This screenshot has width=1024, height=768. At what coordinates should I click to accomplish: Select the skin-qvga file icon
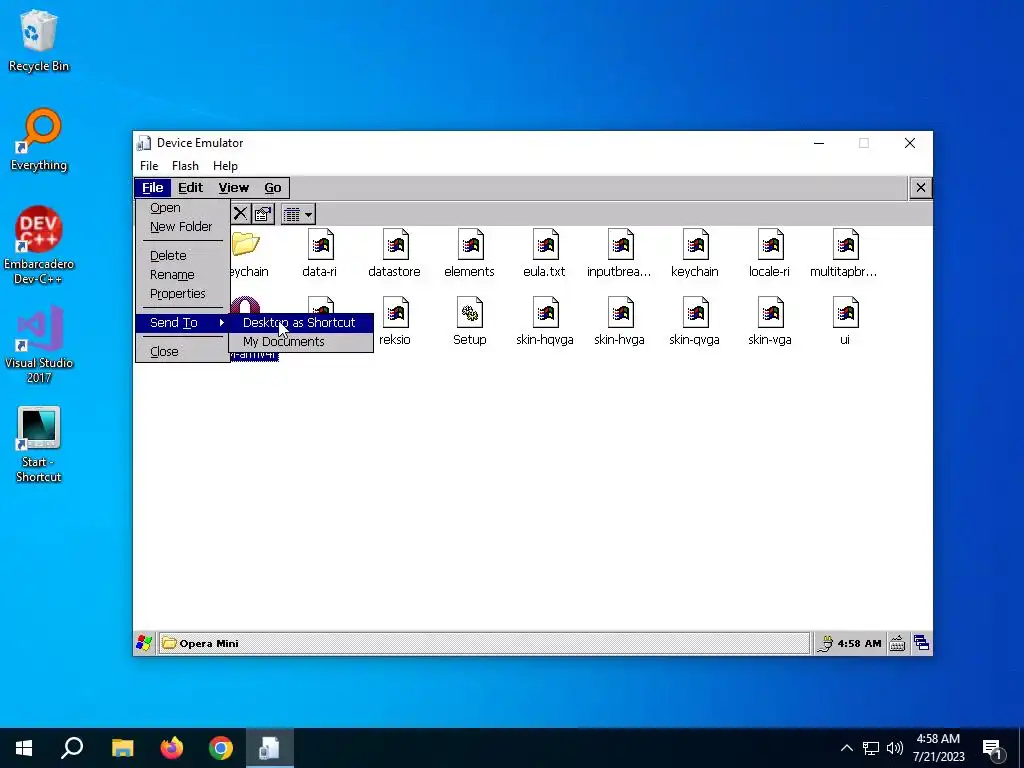pyautogui.click(x=696, y=313)
